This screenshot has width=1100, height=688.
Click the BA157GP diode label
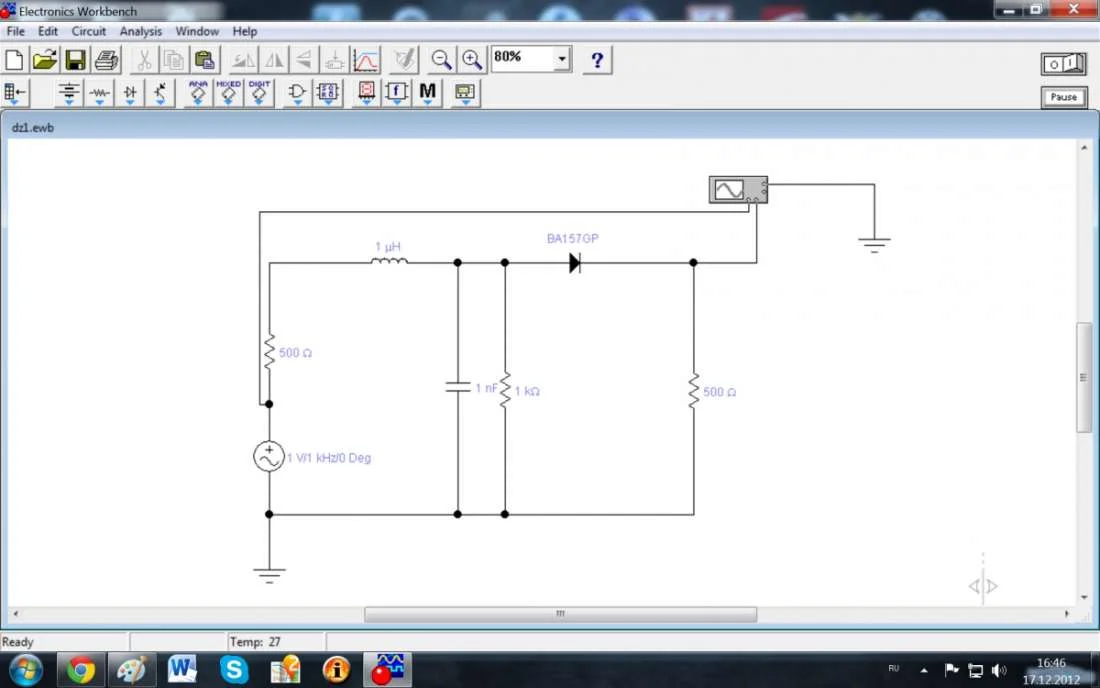point(572,238)
